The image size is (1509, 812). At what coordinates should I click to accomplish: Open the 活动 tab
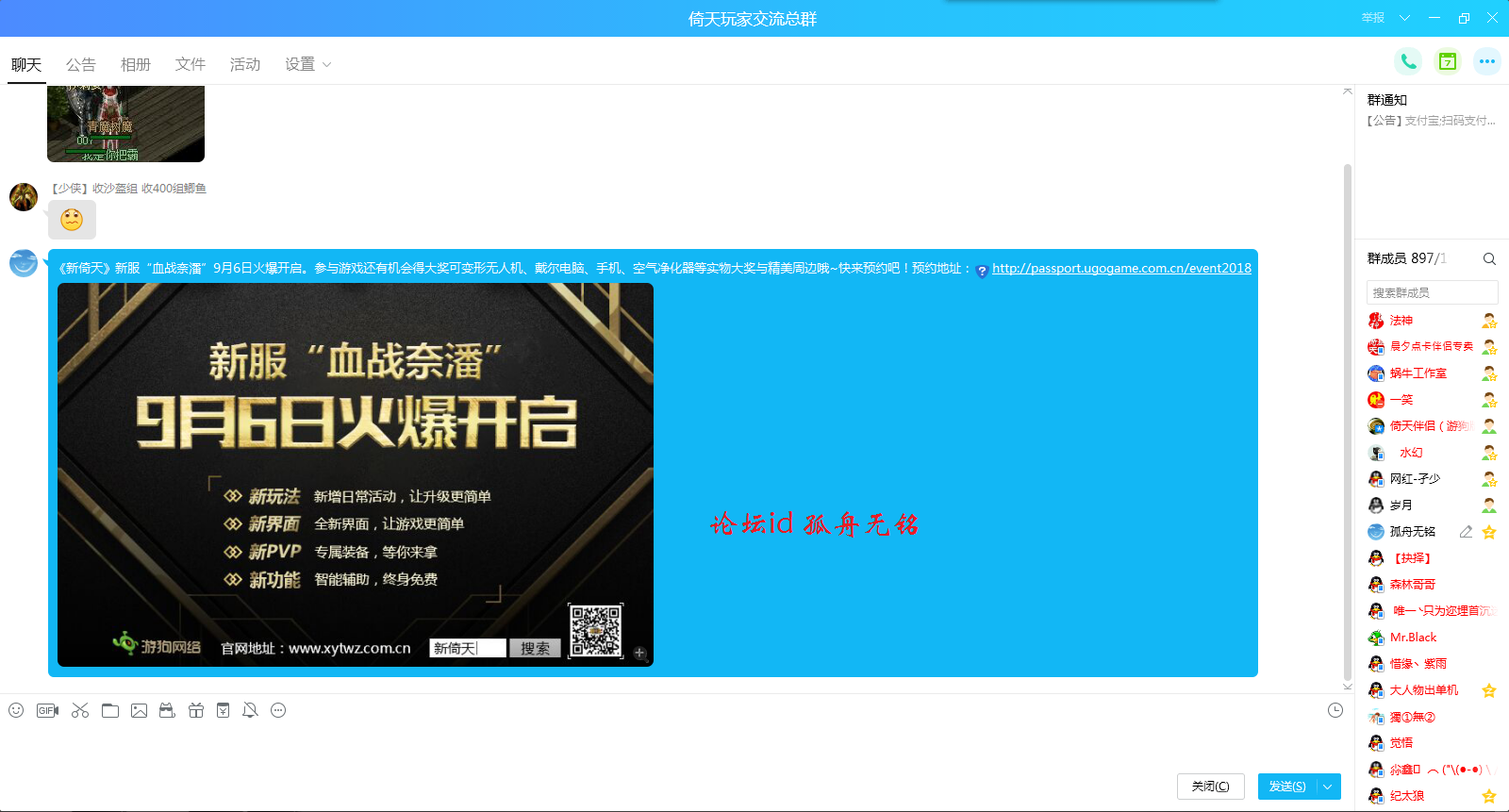coord(245,64)
